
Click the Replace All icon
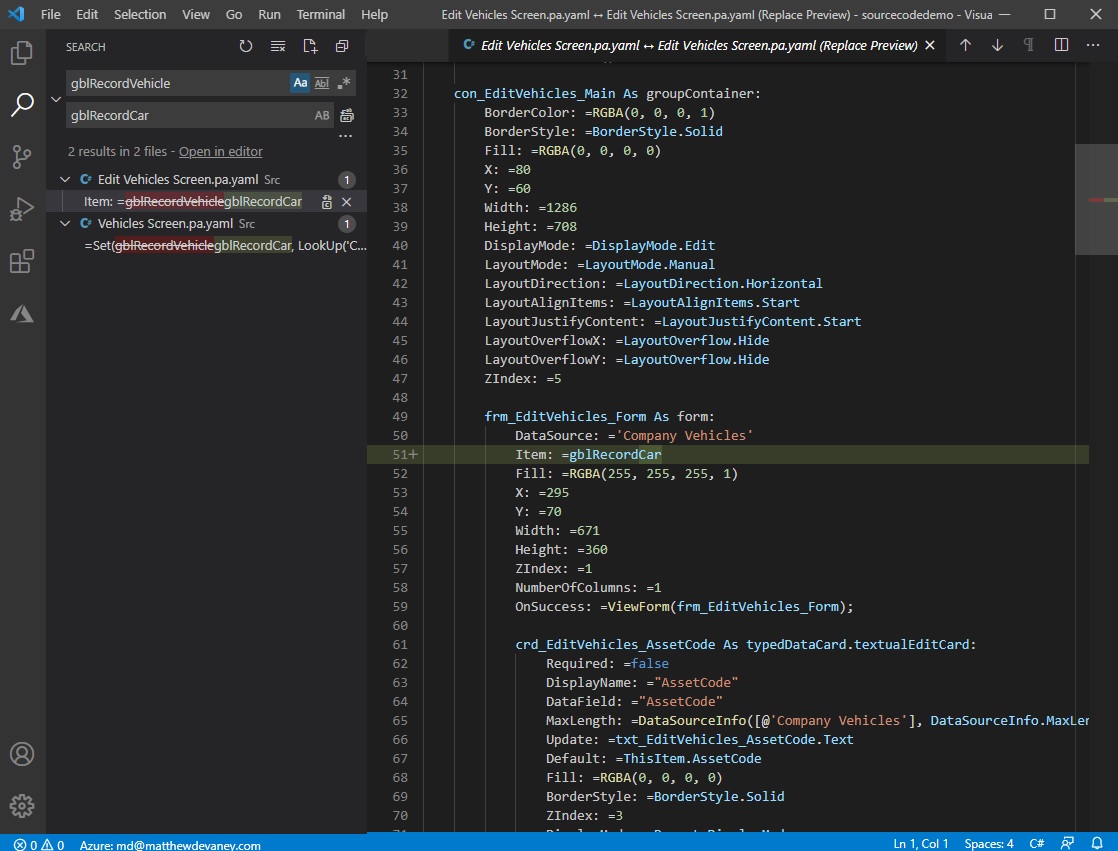[345, 115]
